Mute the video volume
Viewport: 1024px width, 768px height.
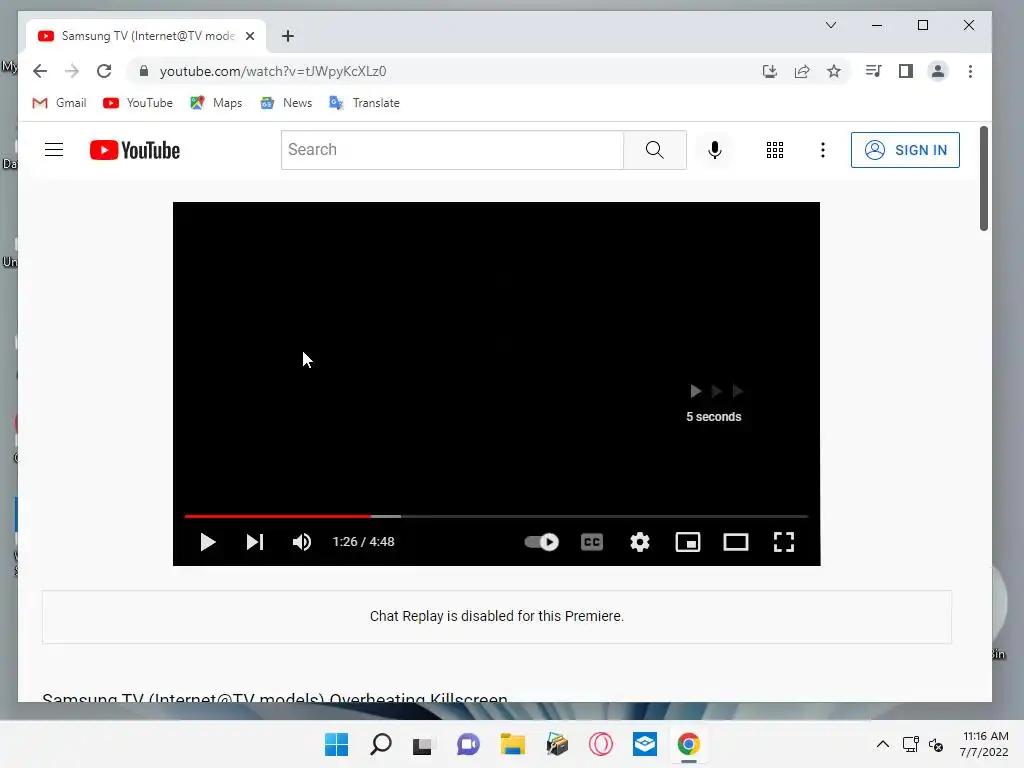[x=302, y=542]
